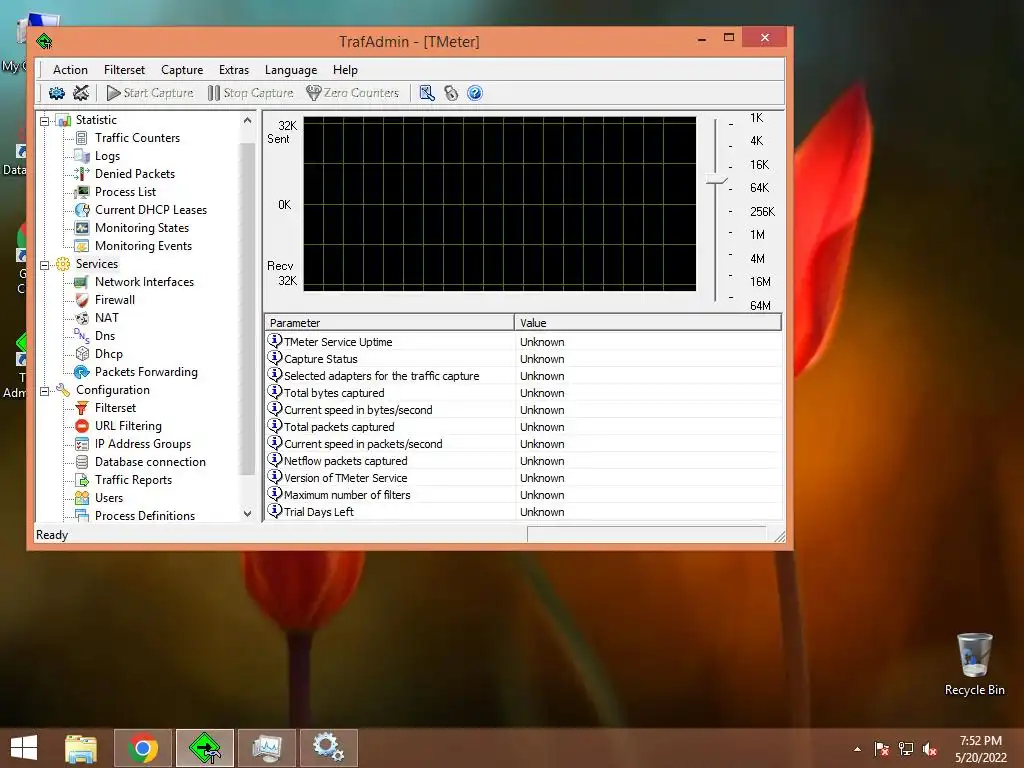Viewport: 1024px width, 768px height.
Task: Select the Netflow packets captured row
Action: (523, 460)
